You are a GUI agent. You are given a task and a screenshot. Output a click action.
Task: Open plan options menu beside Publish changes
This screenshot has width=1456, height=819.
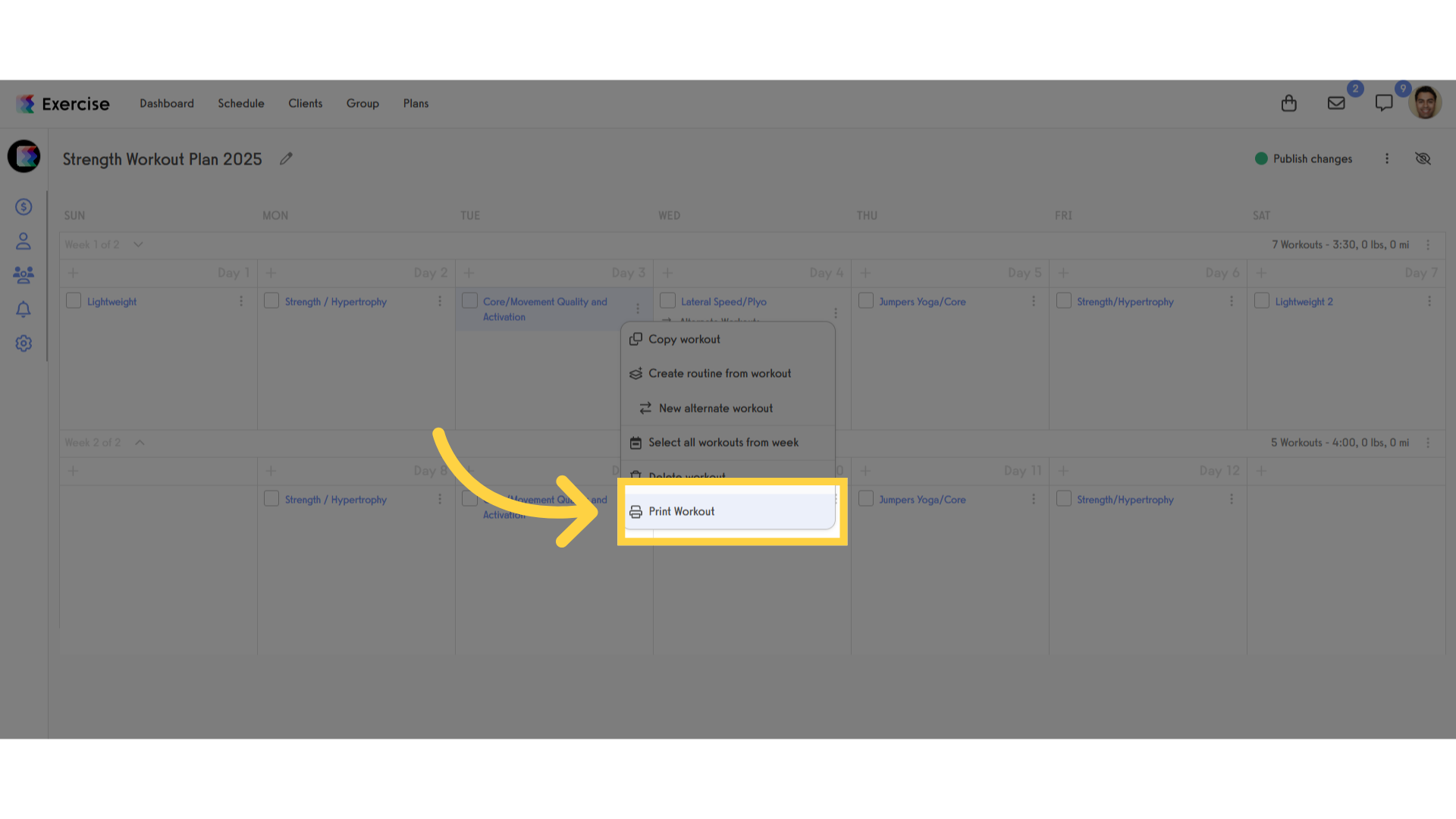[x=1387, y=158]
